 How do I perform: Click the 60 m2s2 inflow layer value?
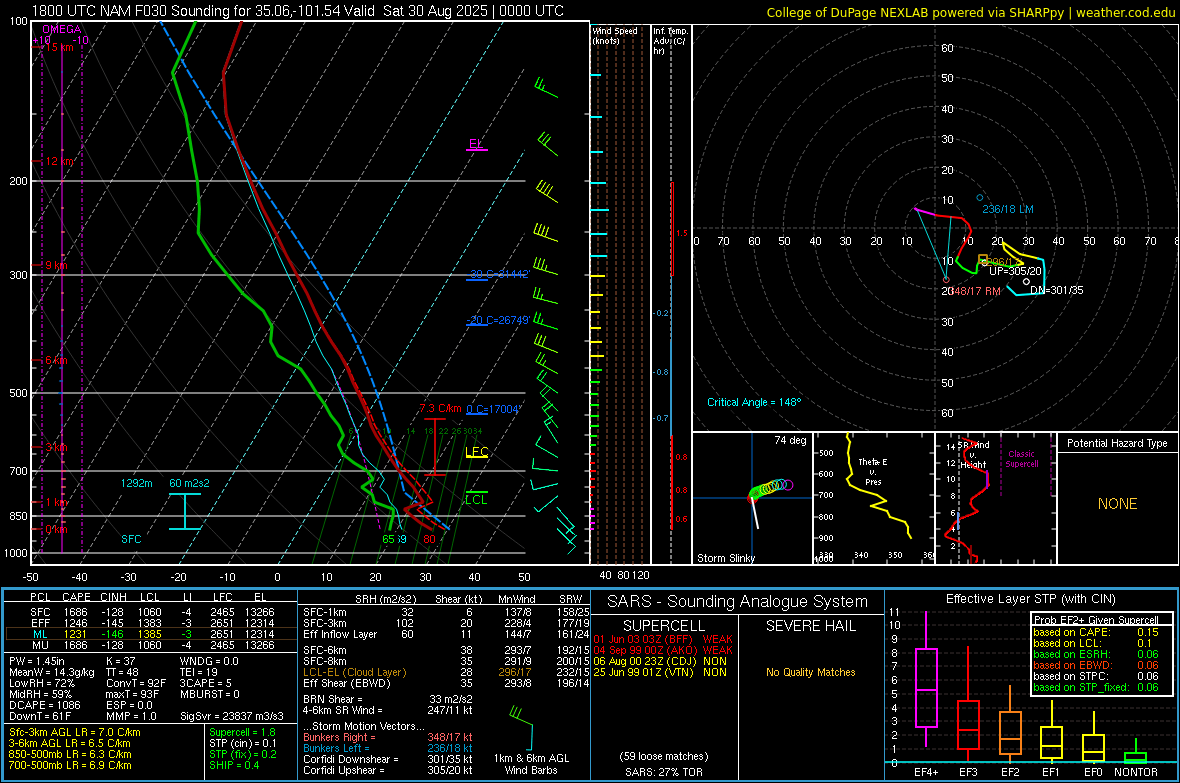pyautogui.click(x=189, y=483)
